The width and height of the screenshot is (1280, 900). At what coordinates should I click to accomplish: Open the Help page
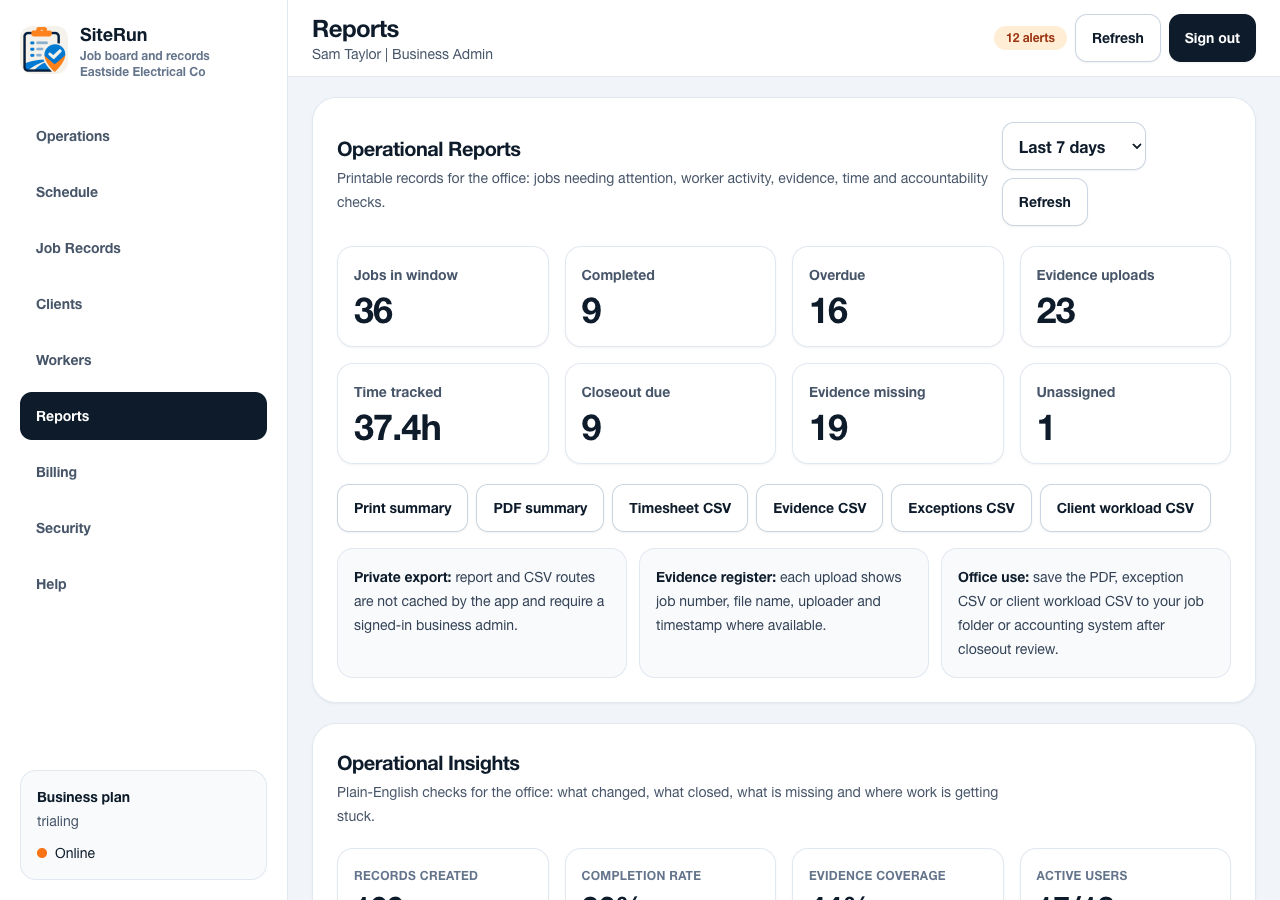coord(143,584)
